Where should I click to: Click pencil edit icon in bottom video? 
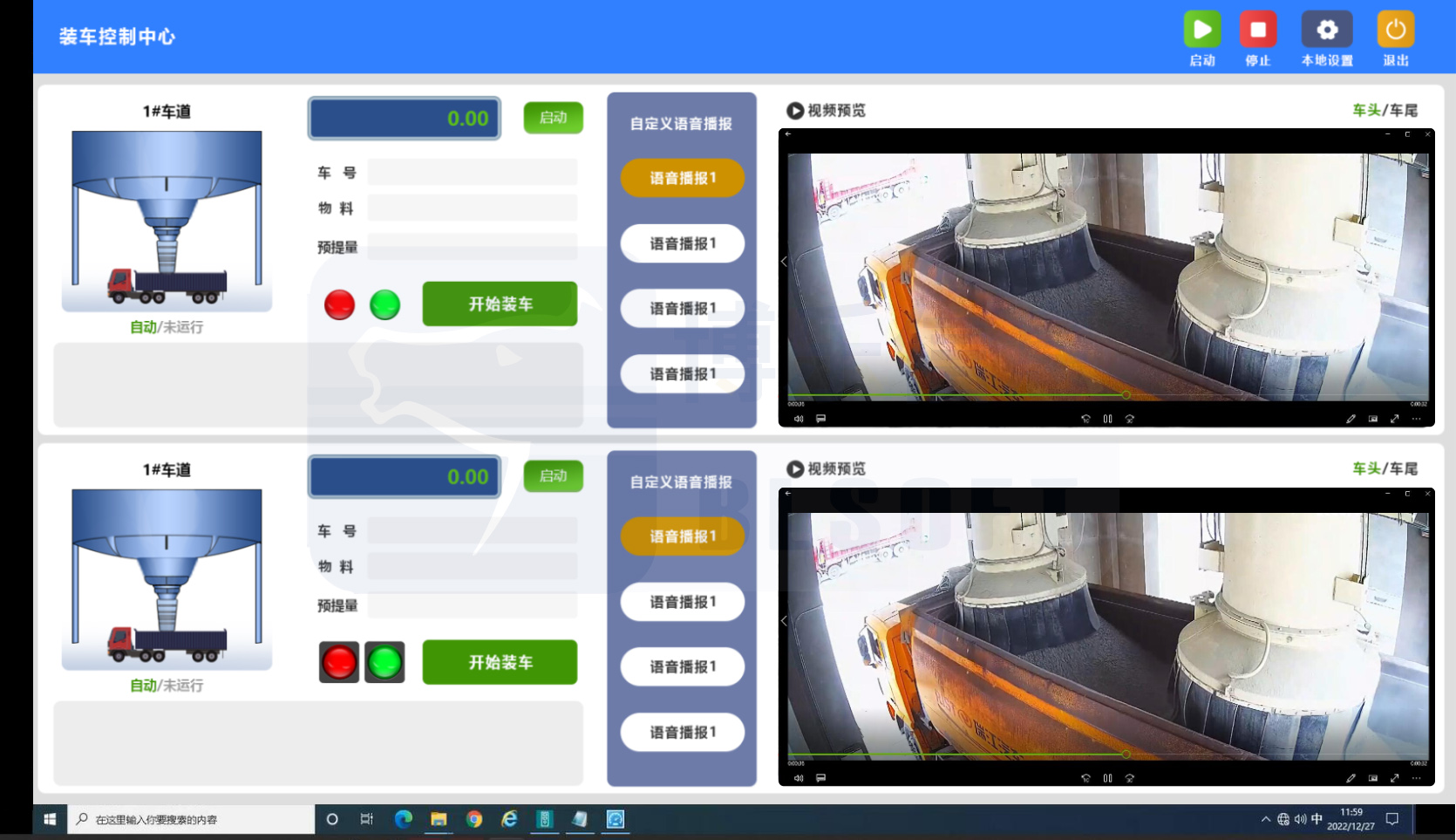[1351, 778]
